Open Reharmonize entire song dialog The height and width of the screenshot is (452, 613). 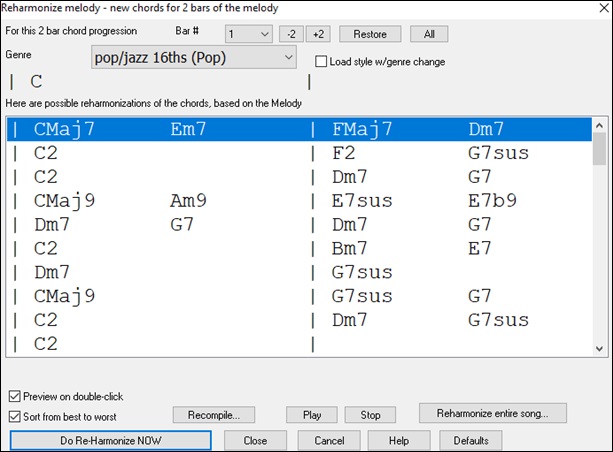(x=493, y=413)
